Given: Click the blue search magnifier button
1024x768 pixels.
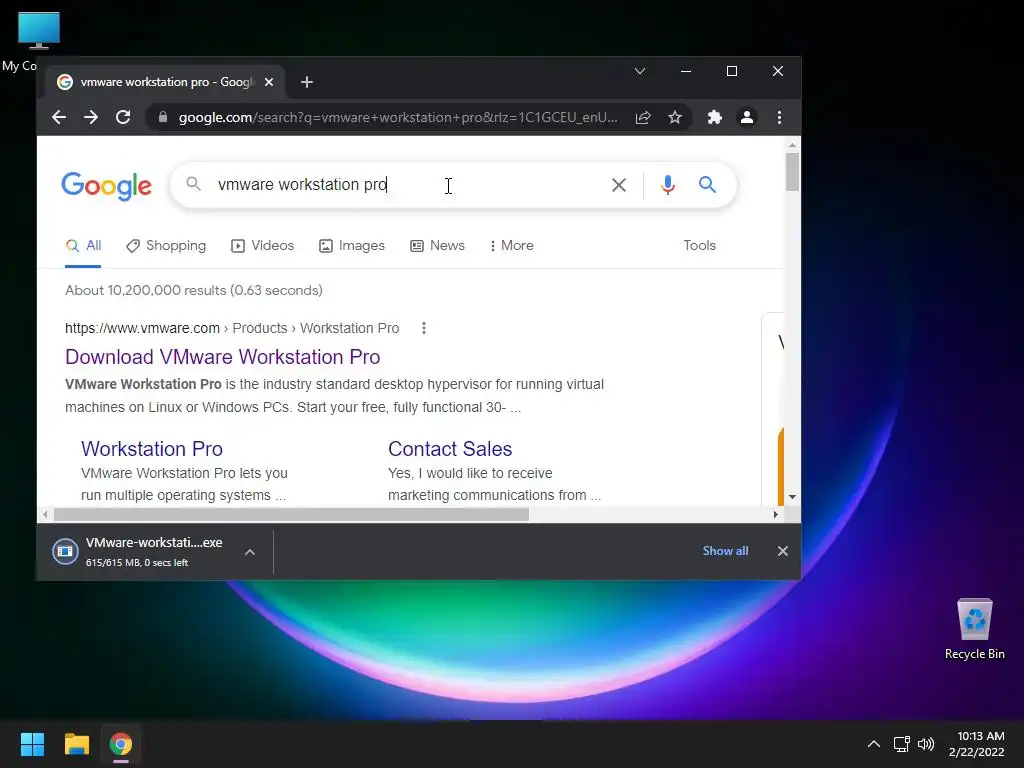Looking at the screenshot, I should (x=707, y=185).
